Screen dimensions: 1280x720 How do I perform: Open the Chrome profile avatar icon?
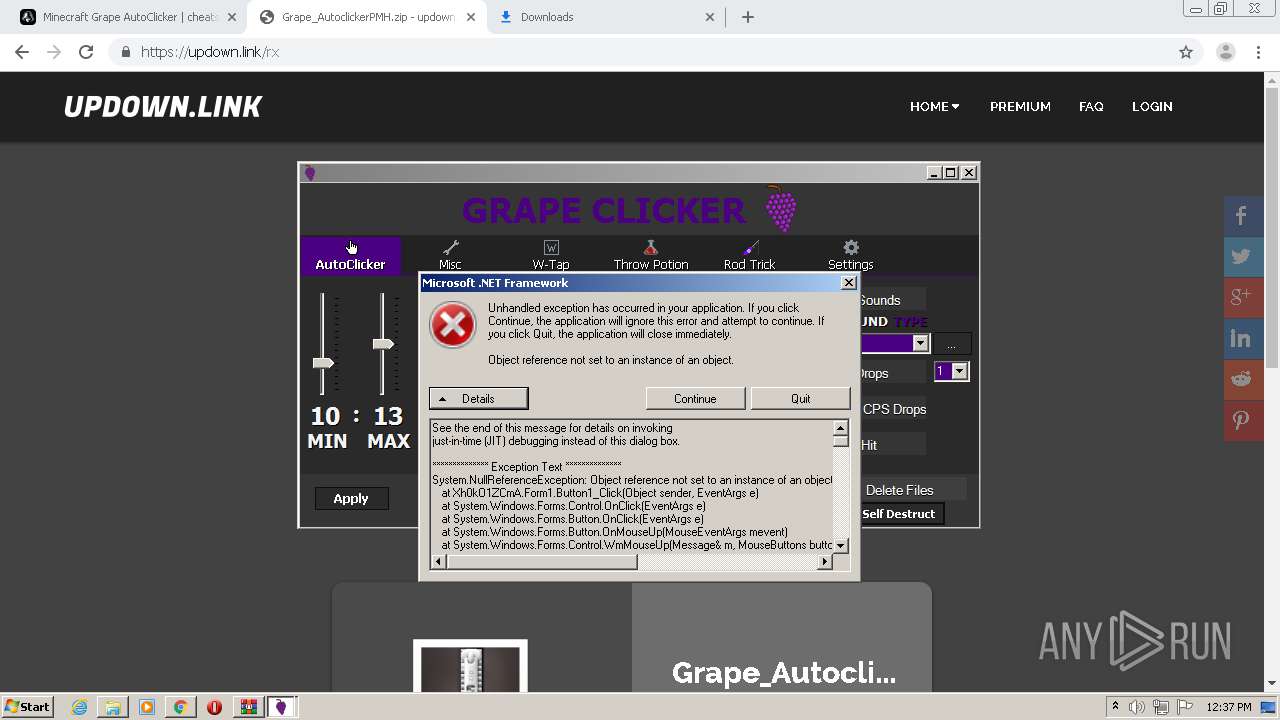pyautogui.click(x=1226, y=52)
